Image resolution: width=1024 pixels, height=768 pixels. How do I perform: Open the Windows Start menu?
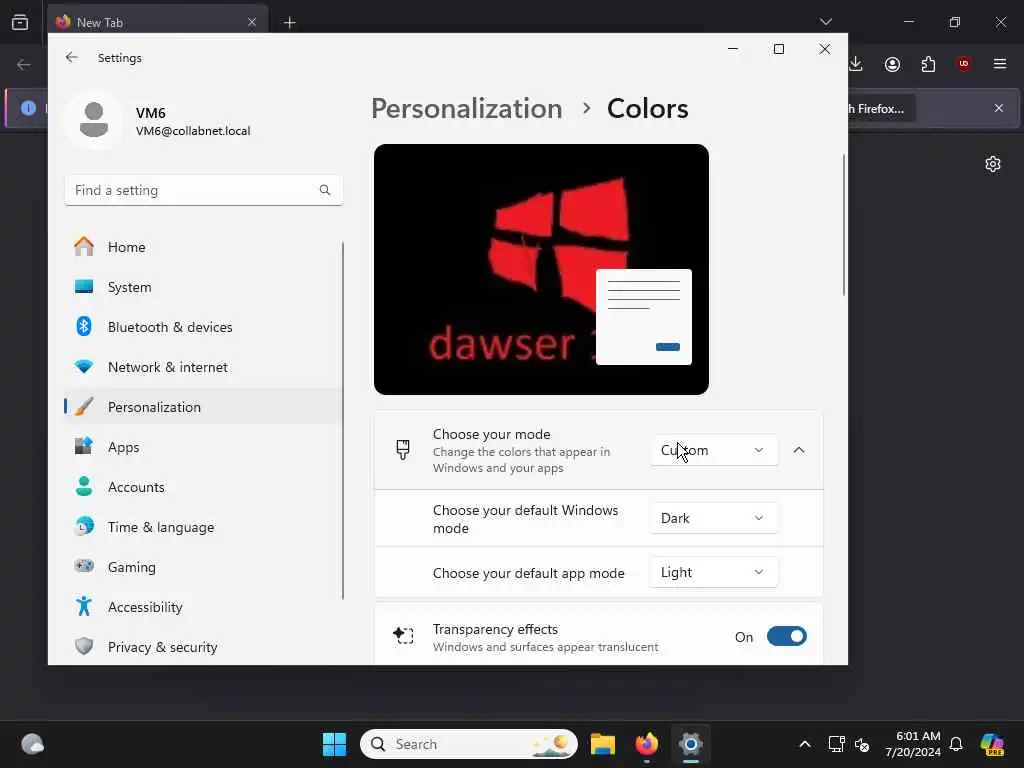point(334,744)
